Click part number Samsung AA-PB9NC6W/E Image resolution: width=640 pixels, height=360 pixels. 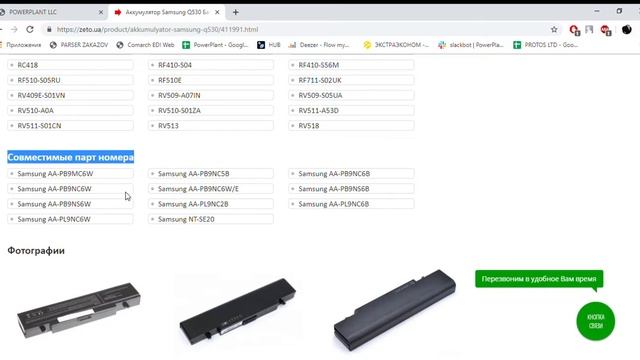[x=211, y=189]
